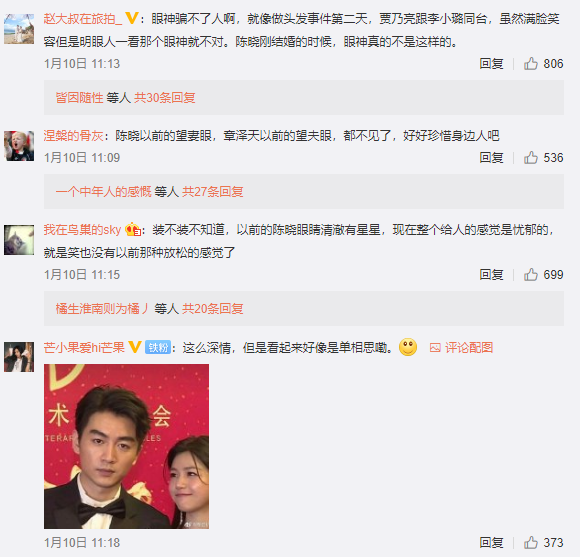Expand the 共27条回复 reply thread
This screenshot has width=580, height=557.
coord(213,192)
